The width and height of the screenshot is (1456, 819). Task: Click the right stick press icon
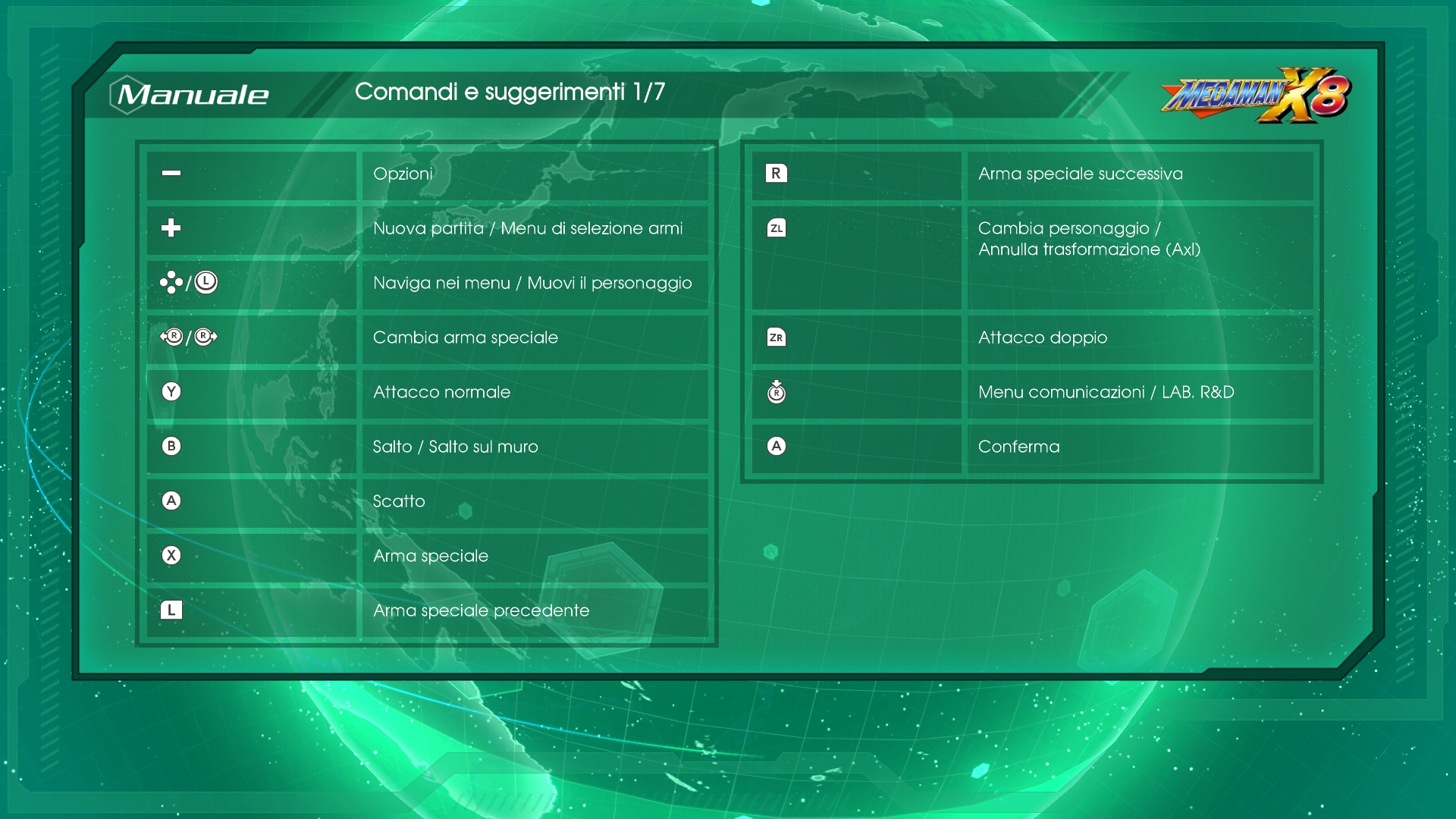(x=776, y=391)
